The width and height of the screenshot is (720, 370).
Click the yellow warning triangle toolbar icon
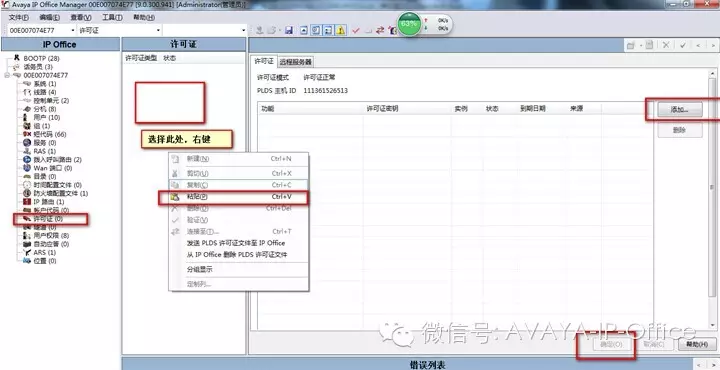[x=340, y=30]
